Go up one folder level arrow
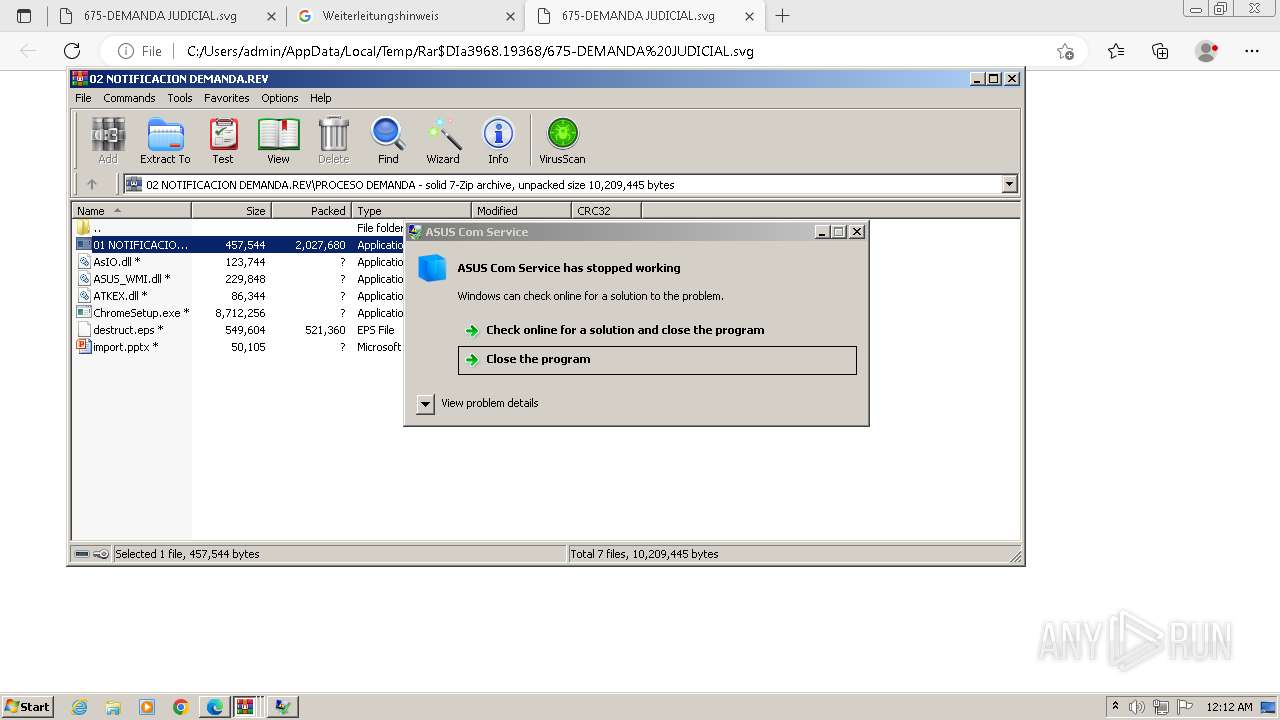 tap(92, 184)
